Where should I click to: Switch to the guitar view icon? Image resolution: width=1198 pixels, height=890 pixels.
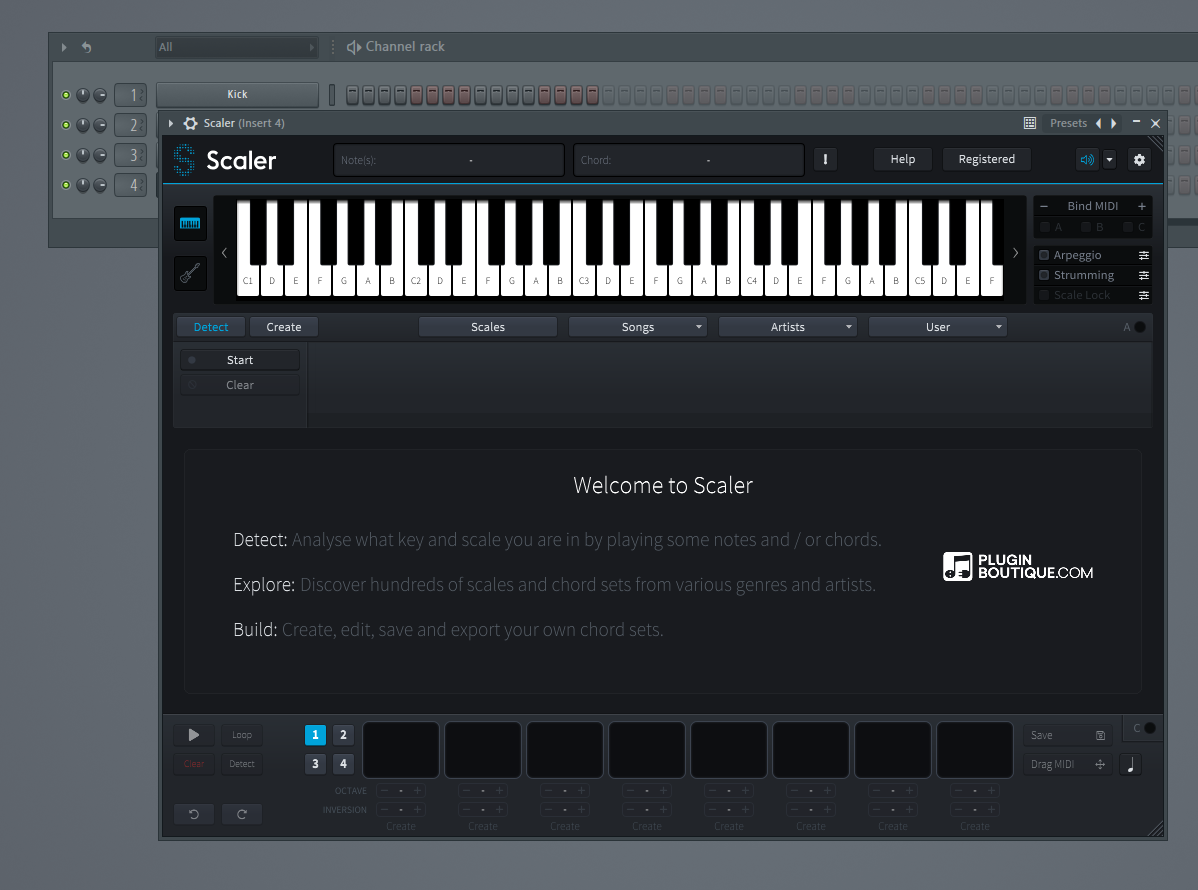point(190,273)
